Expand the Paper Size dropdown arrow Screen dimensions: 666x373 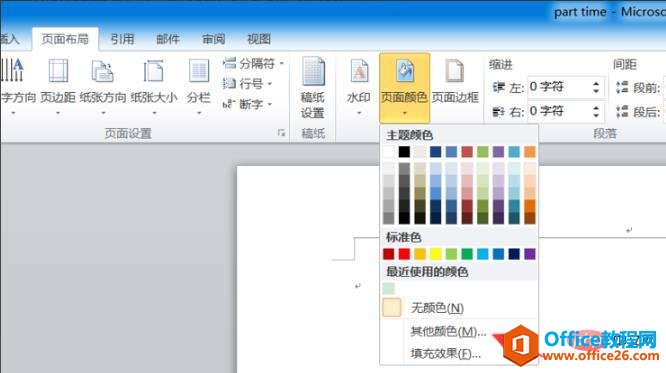point(154,113)
